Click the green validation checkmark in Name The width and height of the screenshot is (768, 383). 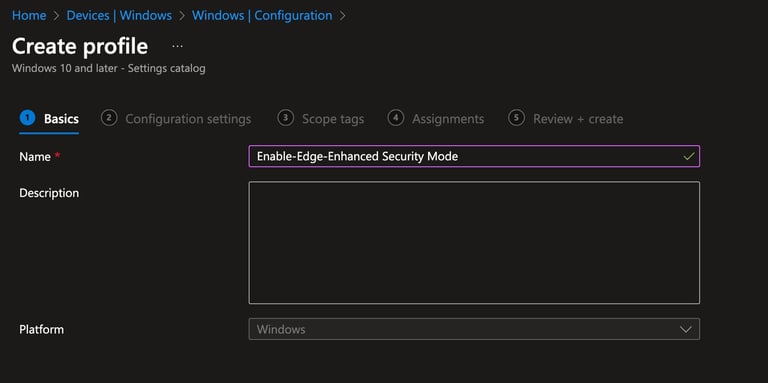coord(689,157)
